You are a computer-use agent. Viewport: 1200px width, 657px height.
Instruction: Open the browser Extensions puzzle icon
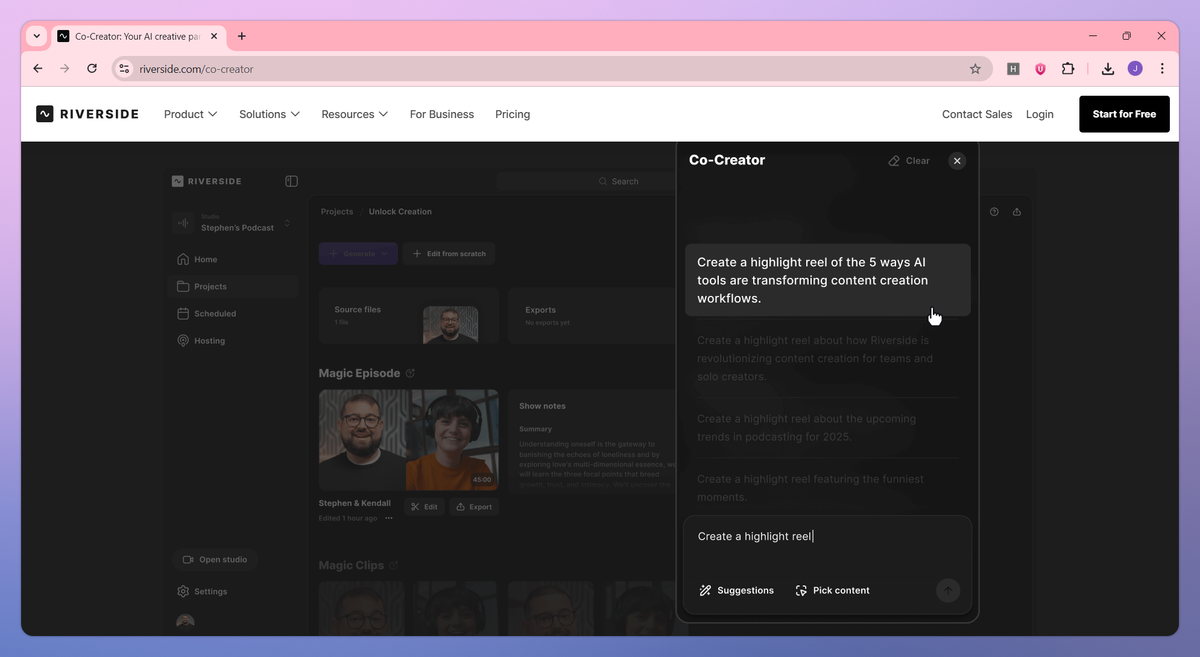[x=1068, y=69]
